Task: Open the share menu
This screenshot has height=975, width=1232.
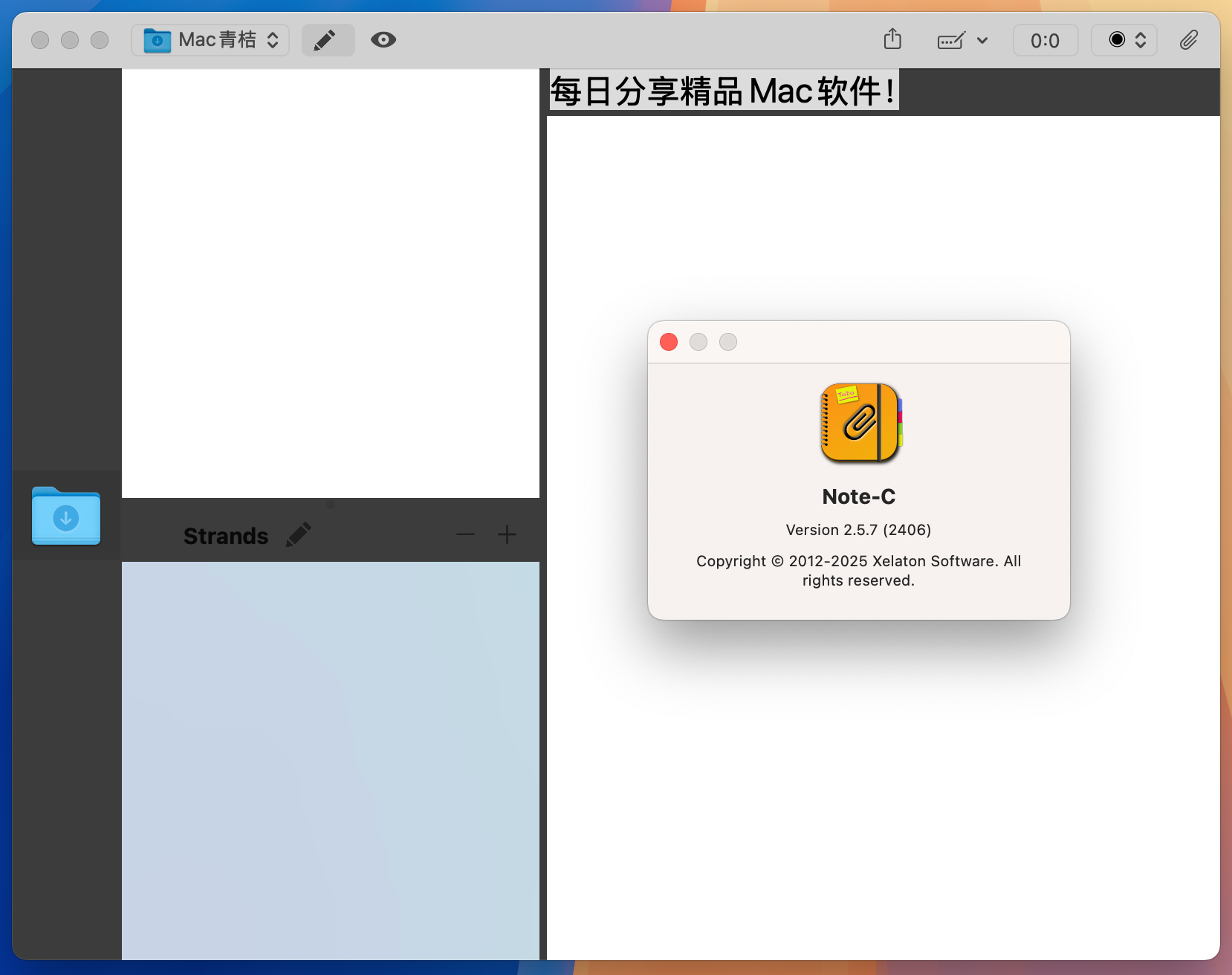Action: 892,39
